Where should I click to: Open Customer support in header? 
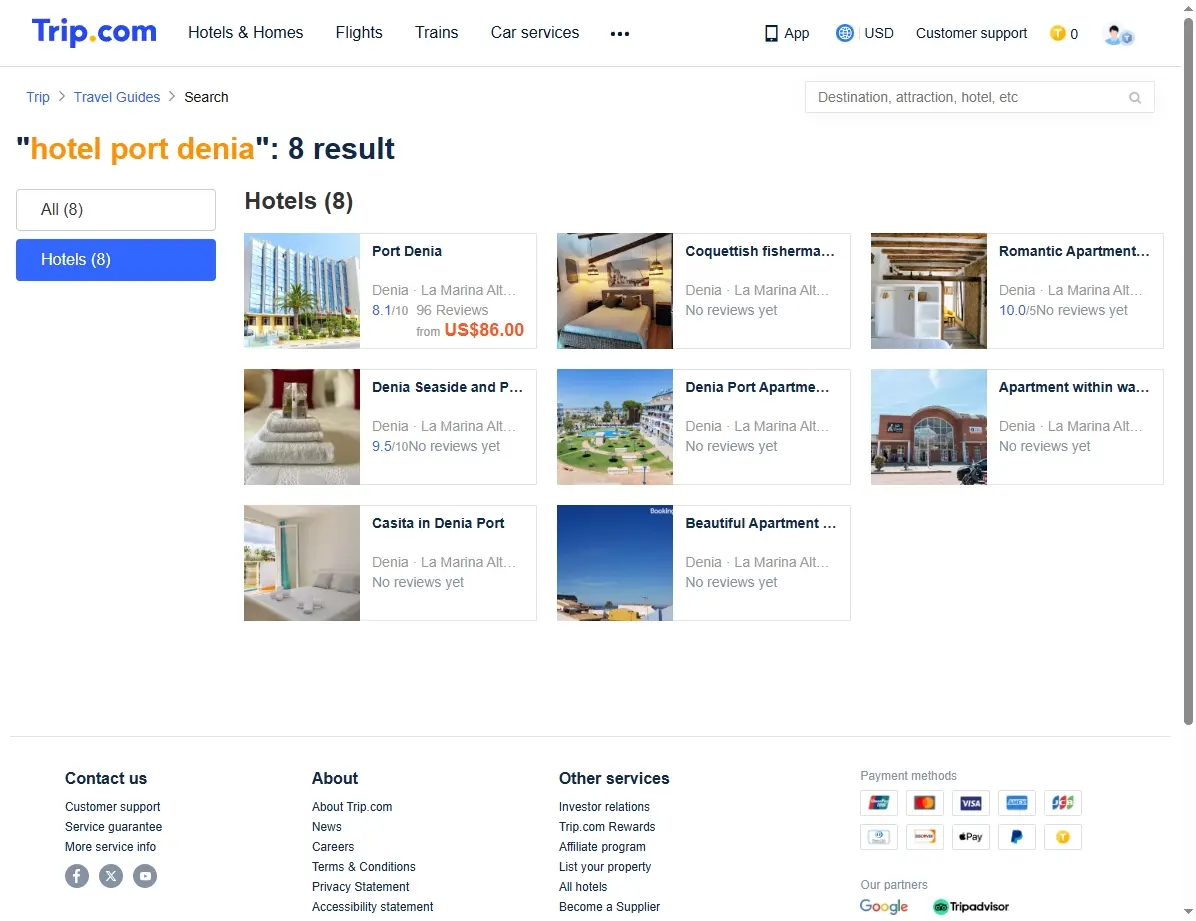tap(971, 34)
